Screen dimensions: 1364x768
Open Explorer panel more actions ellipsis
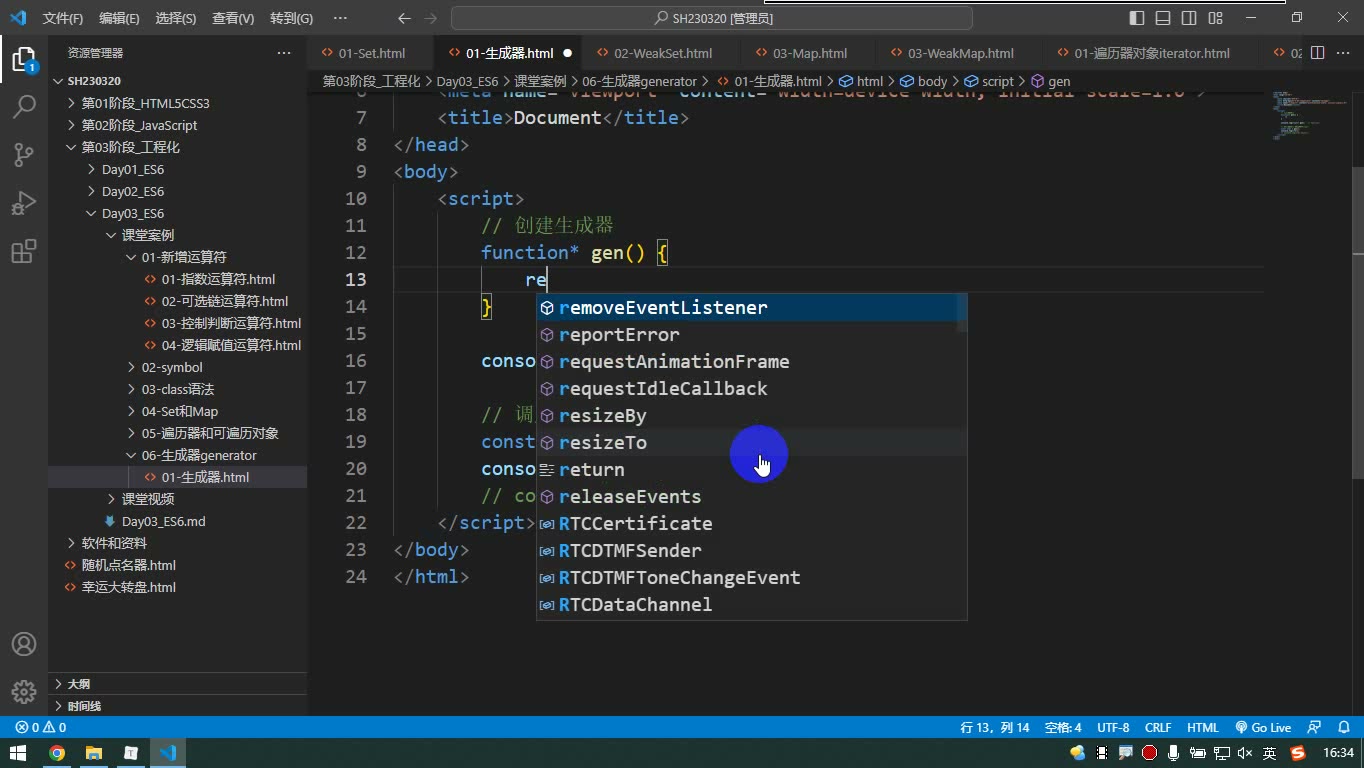(x=284, y=53)
